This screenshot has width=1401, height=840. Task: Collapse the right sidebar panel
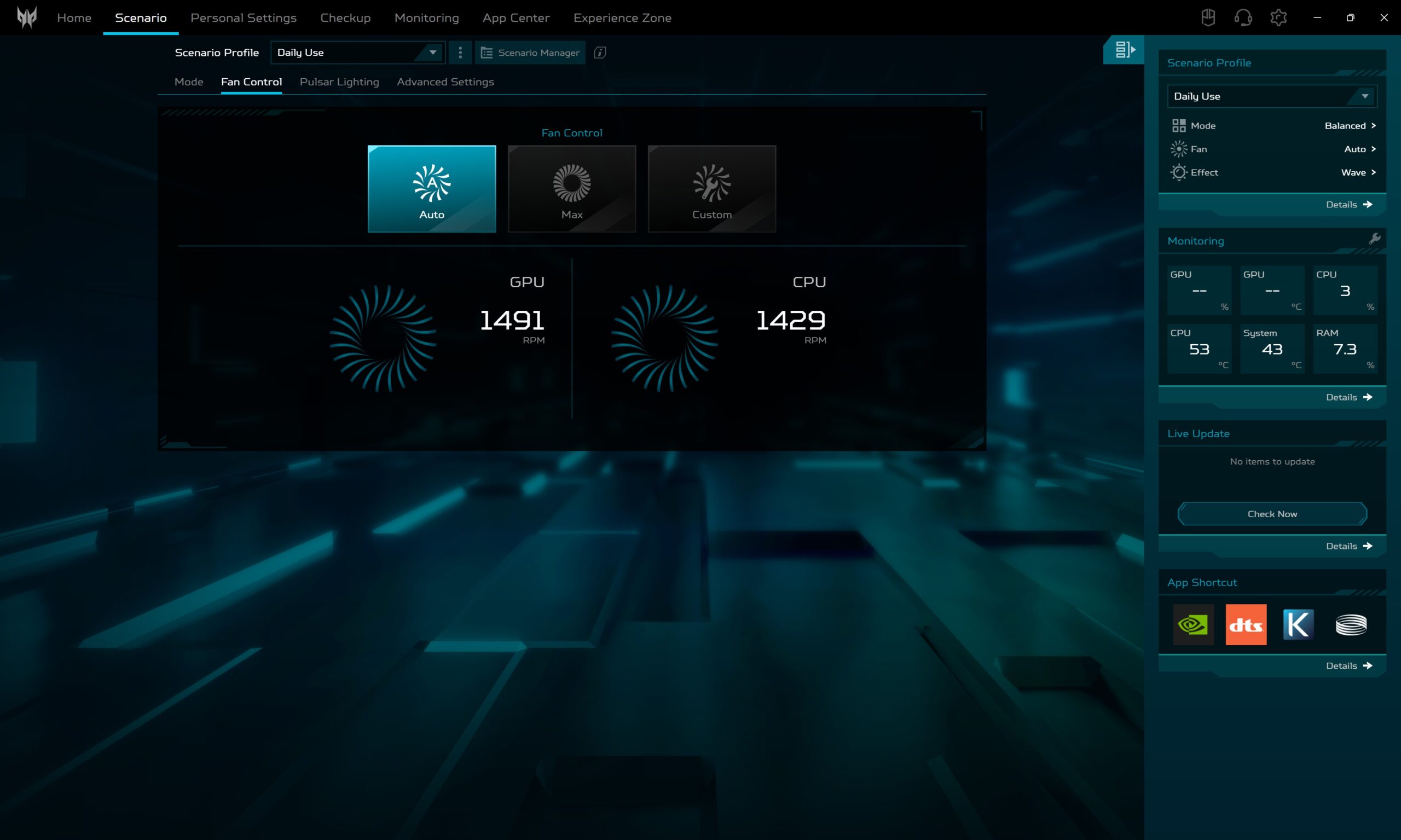tap(1124, 50)
